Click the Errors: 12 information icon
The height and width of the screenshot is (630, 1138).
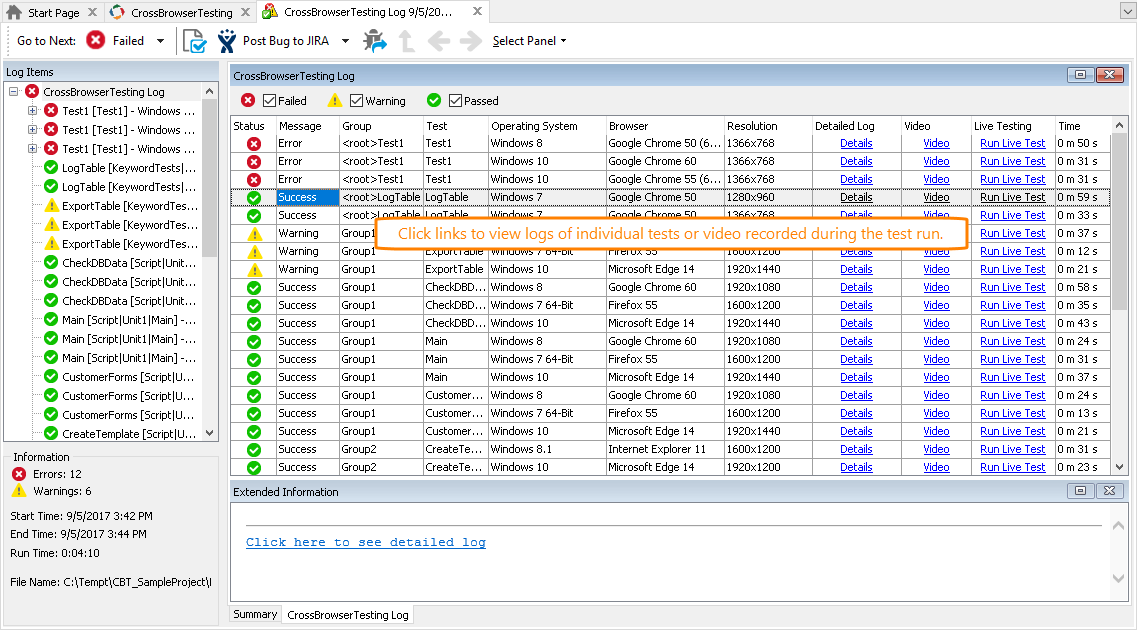[19, 474]
